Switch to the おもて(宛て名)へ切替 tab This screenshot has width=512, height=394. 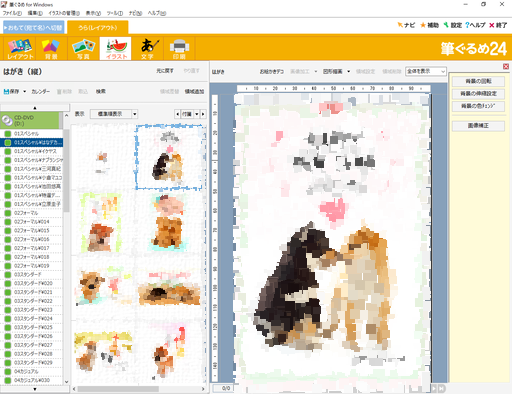33,28
